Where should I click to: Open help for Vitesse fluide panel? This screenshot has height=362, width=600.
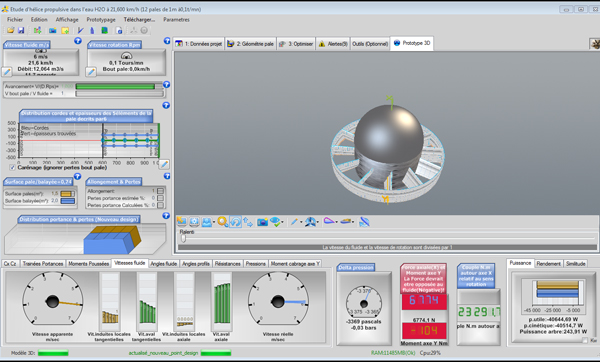78,41
